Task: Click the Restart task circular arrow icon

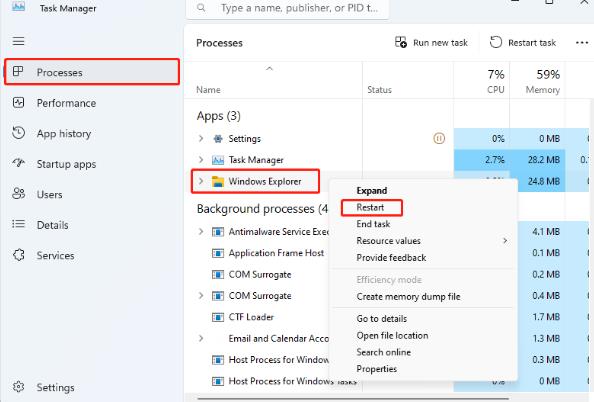Action: [496, 42]
